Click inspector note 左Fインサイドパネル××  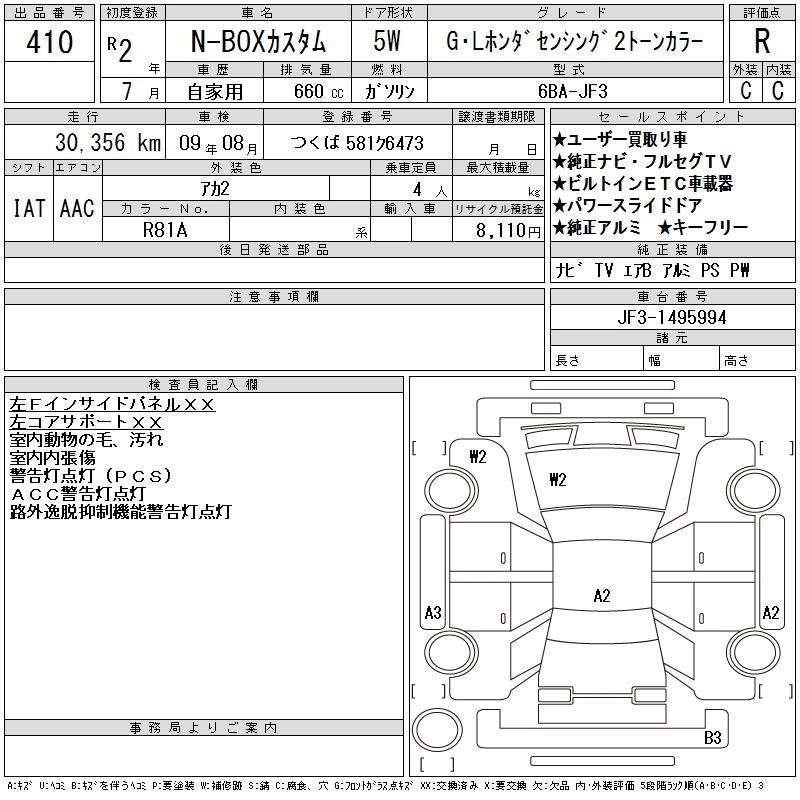coord(112,404)
